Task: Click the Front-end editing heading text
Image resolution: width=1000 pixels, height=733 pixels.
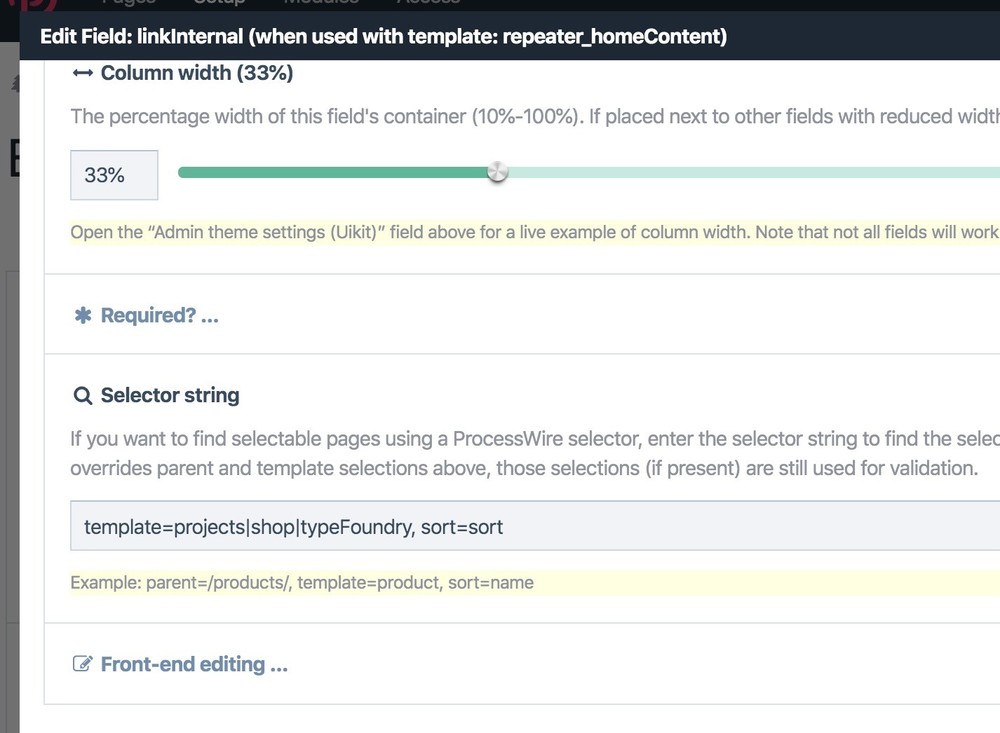Action: coord(192,663)
